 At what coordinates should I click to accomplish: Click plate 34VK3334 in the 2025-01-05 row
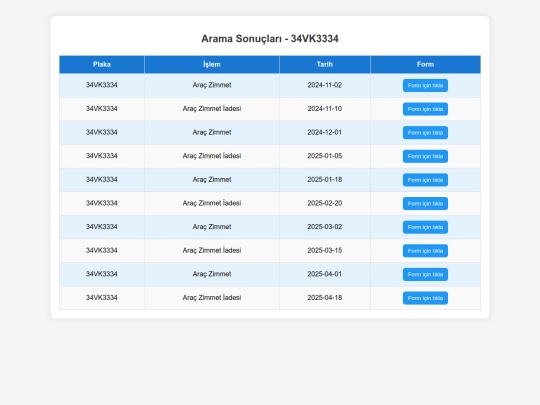tap(102, 156)
